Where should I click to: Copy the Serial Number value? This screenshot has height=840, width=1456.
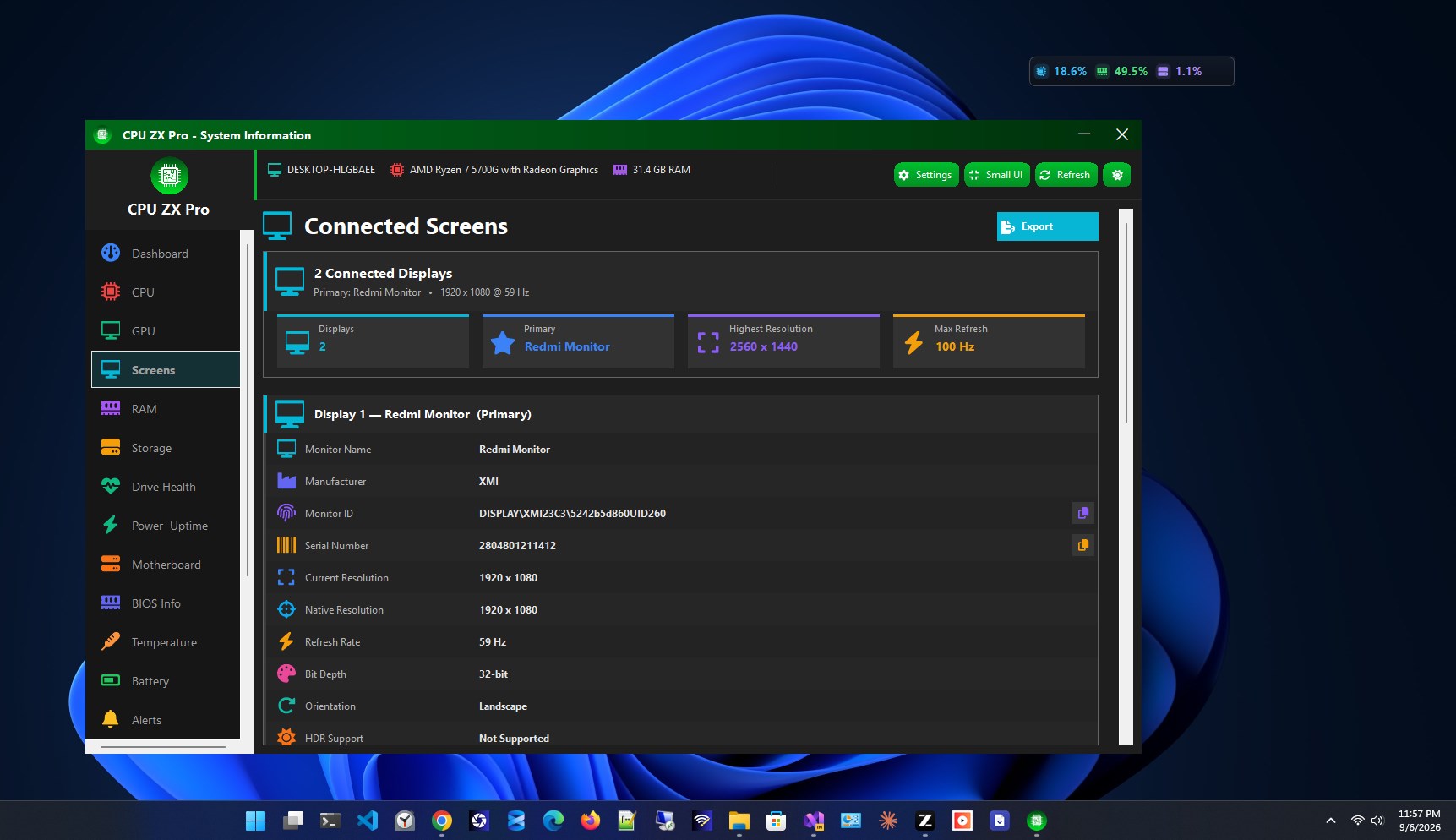click(x=1082, y=545)
